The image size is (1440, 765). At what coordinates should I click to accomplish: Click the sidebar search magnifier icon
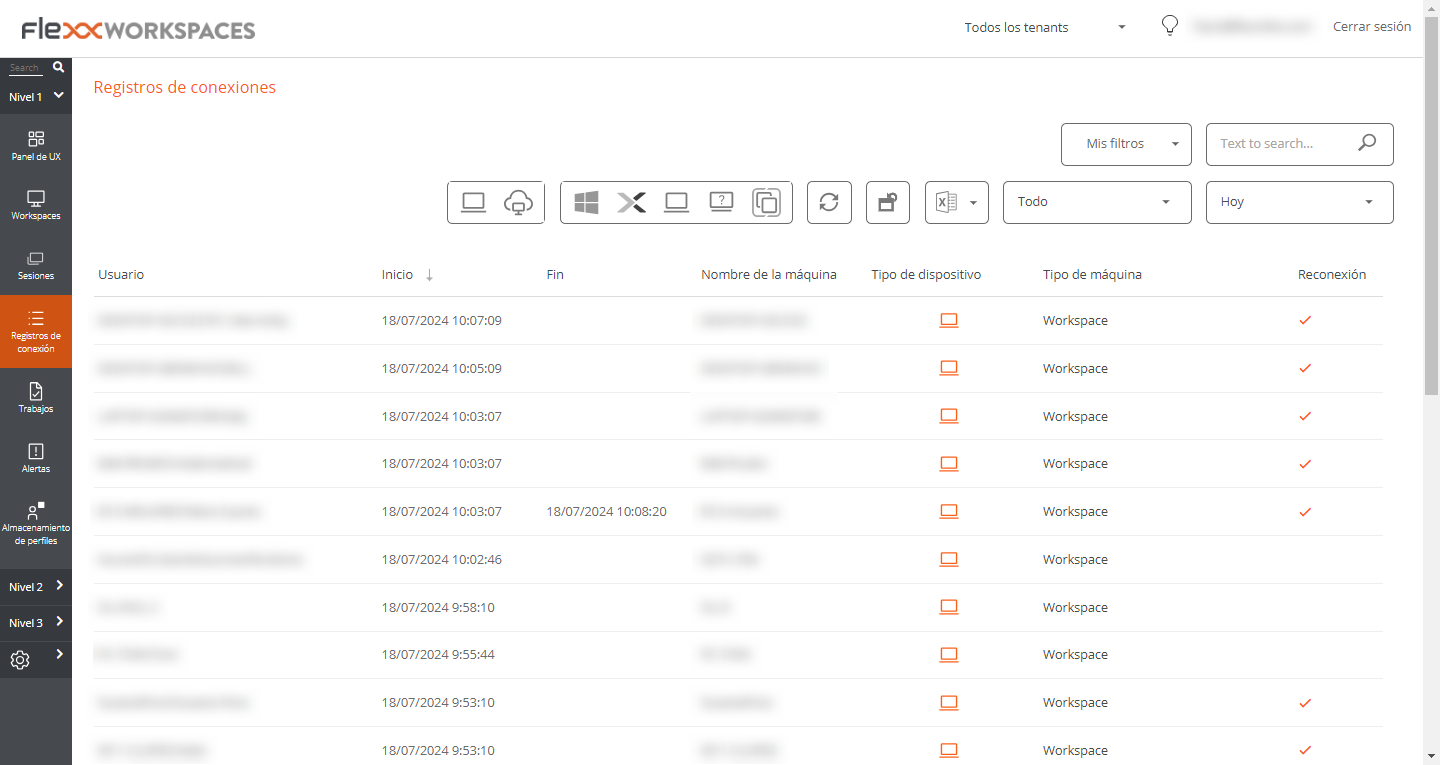58,67
